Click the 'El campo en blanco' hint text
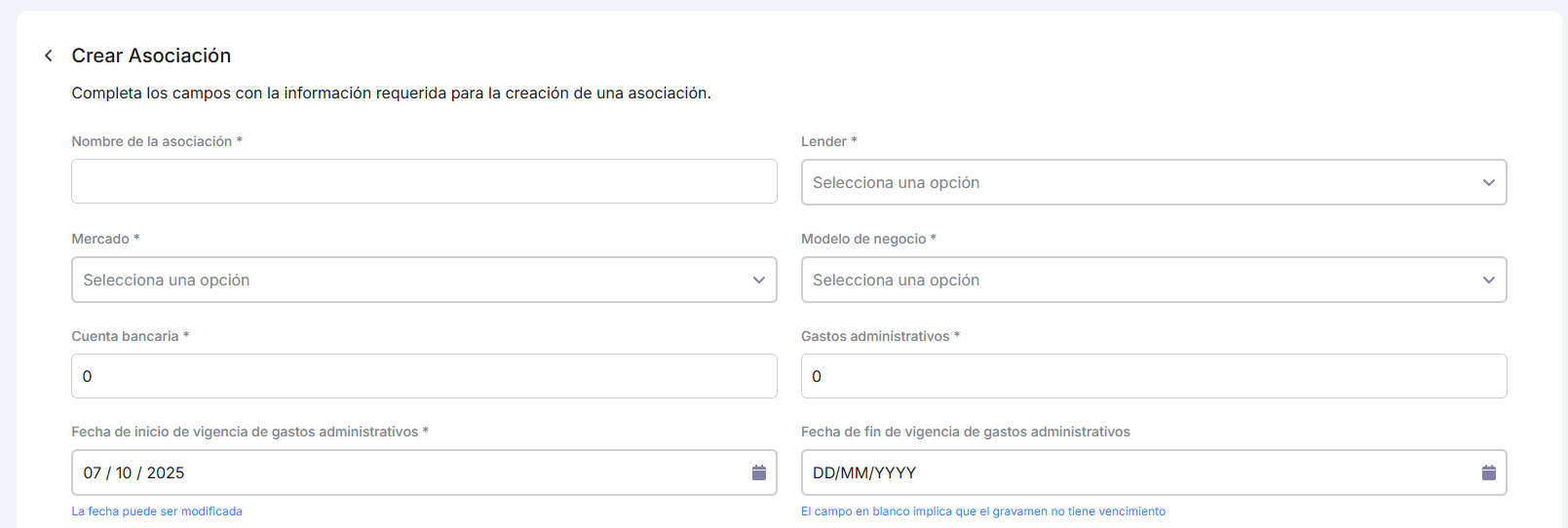 click(982, 511)
